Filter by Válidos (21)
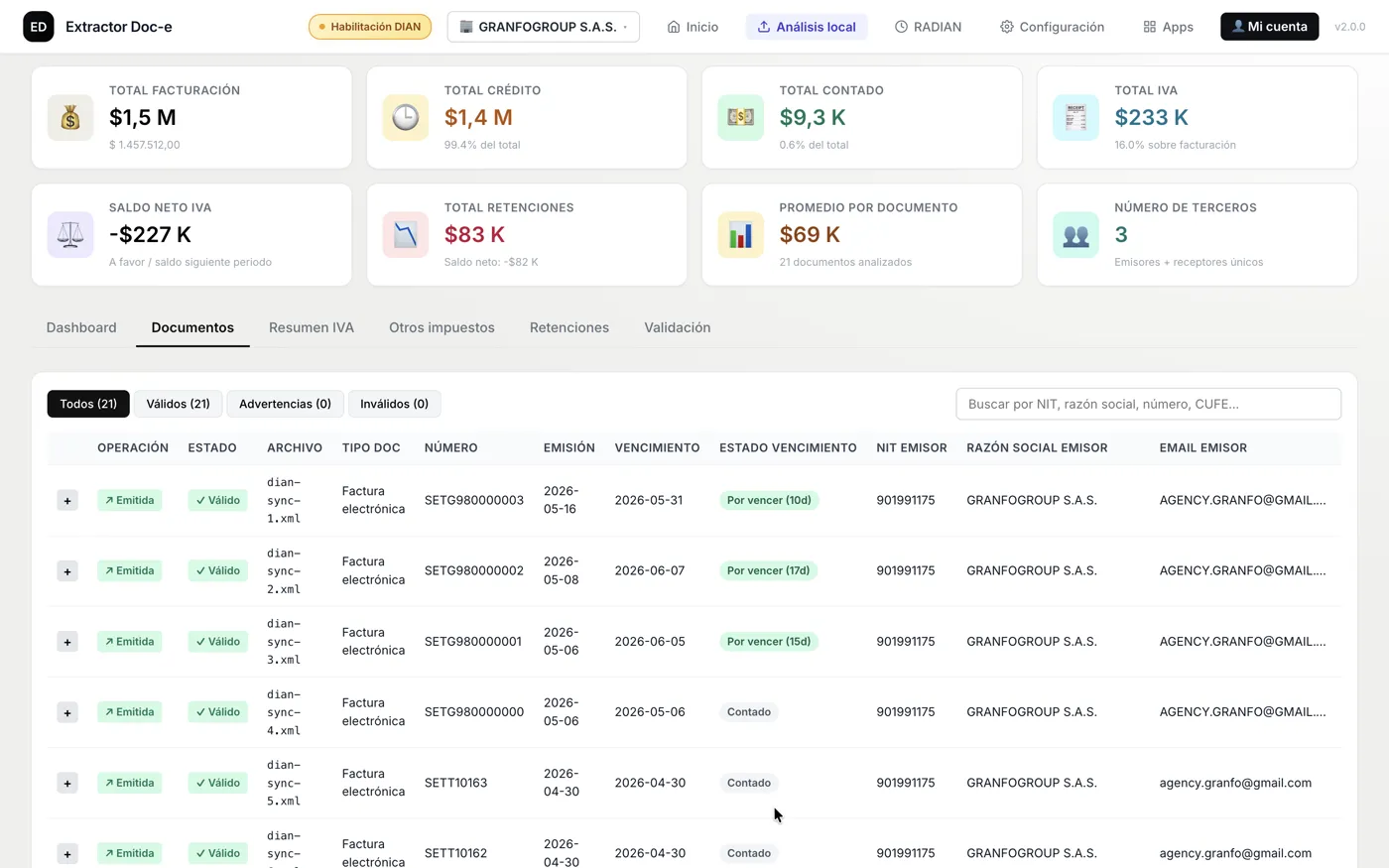Viewport: 1389px width, 868px height. tap(179, 404)
